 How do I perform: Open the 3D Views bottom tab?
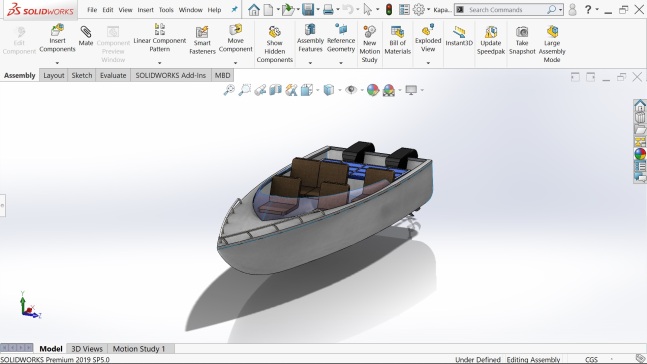pyautogui.click(x=87, y=349)
